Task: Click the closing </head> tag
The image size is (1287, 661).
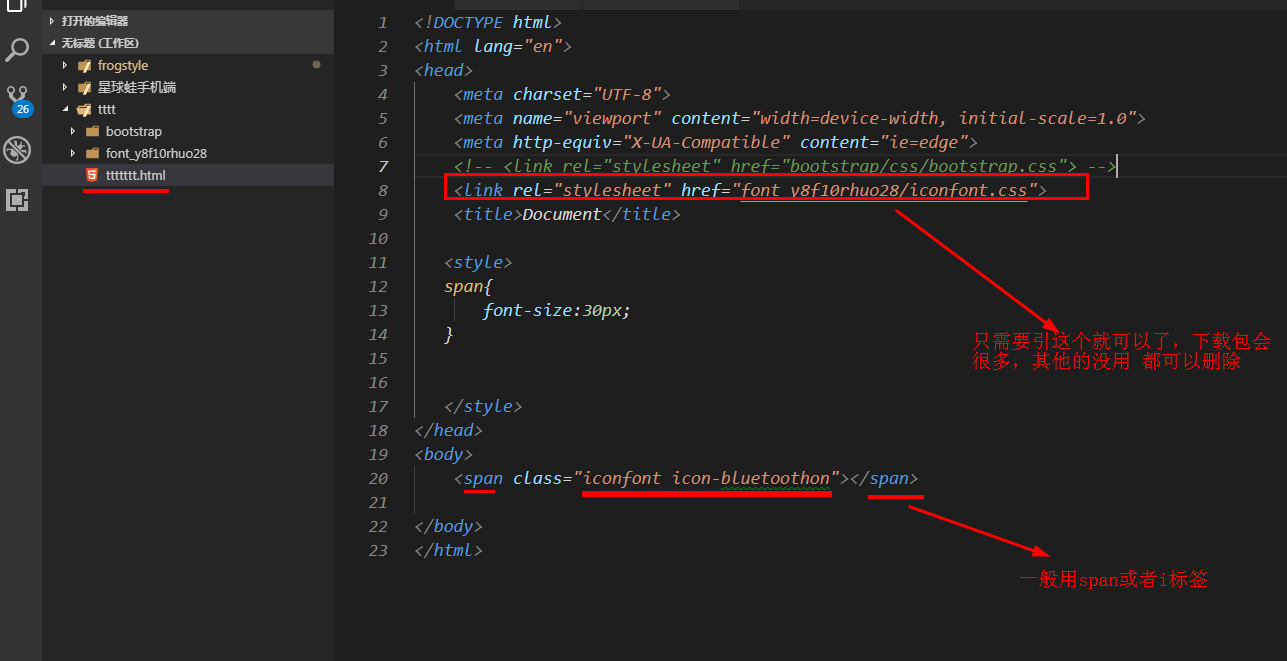Action: 448,430
